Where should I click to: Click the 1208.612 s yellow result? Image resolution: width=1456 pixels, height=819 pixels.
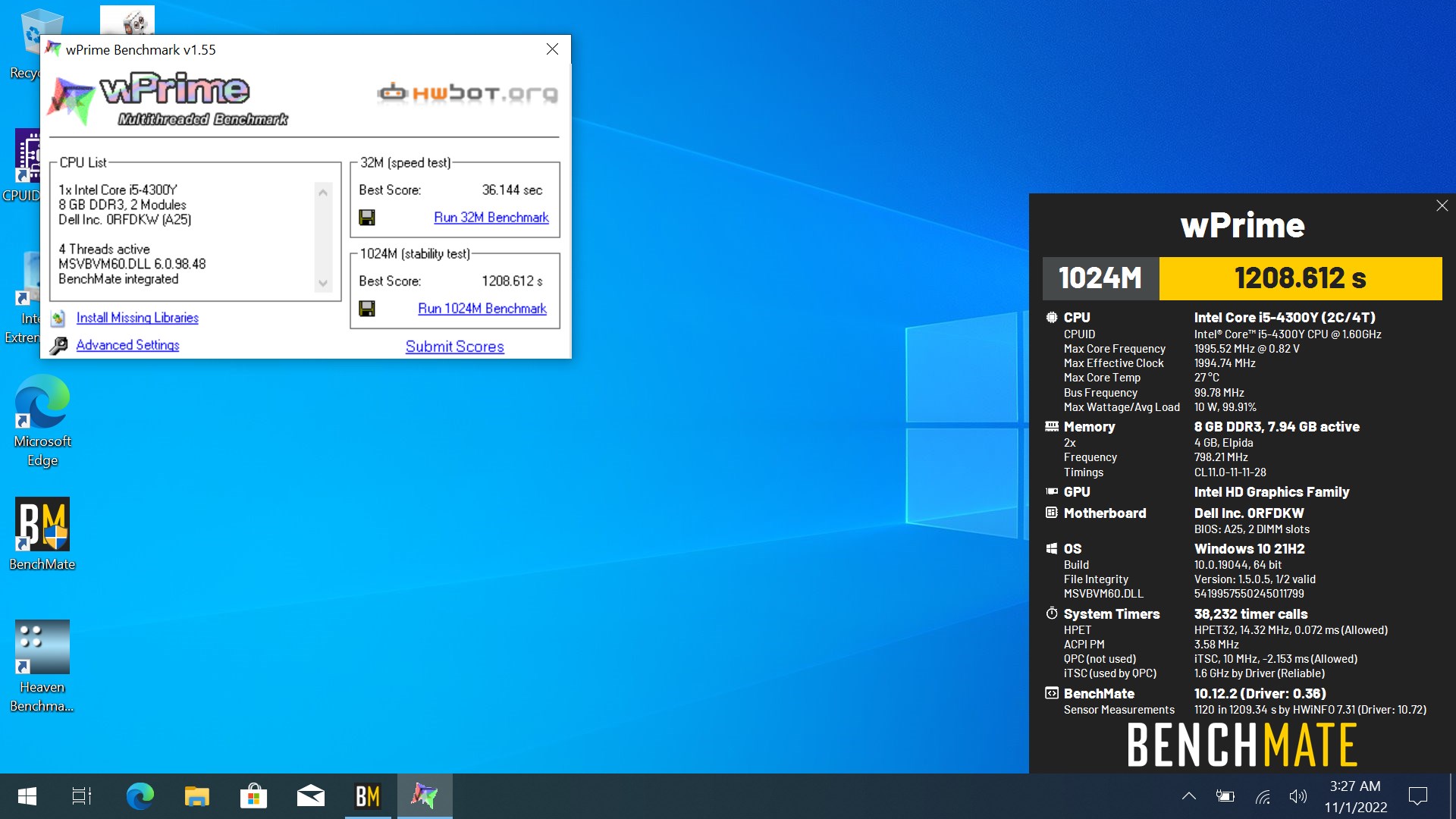pos(1301,278)
